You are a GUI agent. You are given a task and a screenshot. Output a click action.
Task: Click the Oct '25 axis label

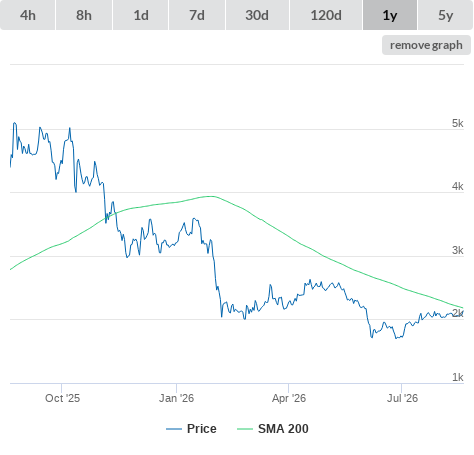(x=62, y=398)
